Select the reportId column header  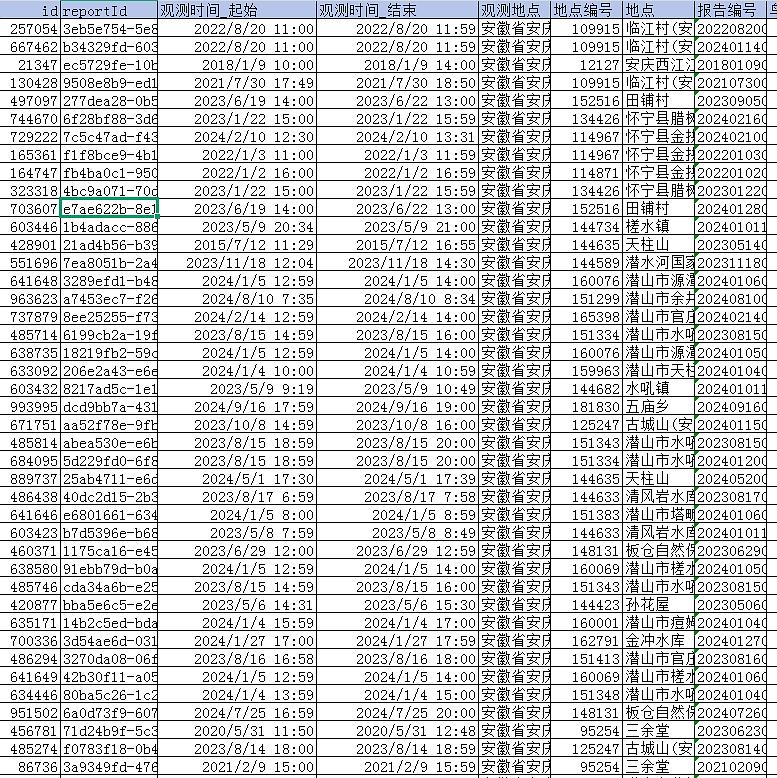point(109,10)
